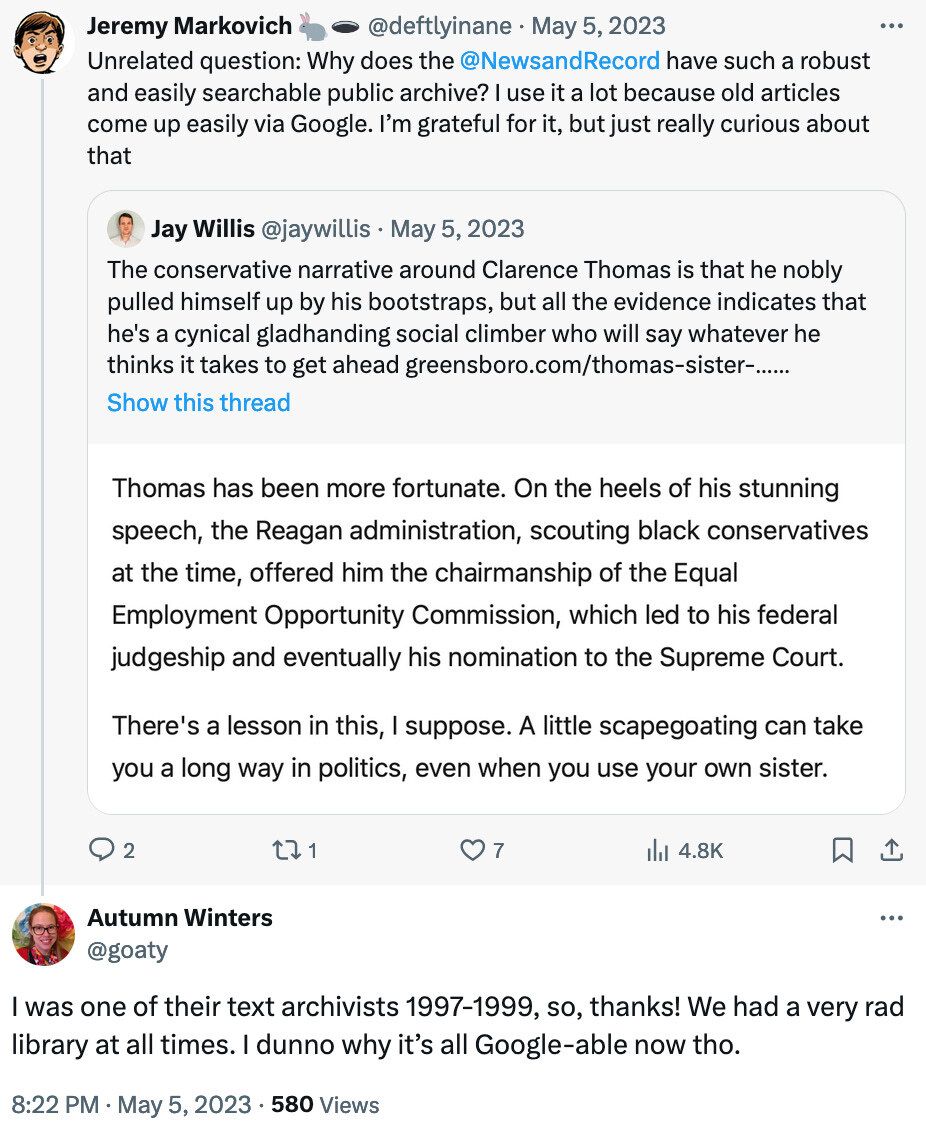Open more options on Autumn's reply
Image resolution: width=926 pixels, height=1136 pixels.
[x=890, y=918]
